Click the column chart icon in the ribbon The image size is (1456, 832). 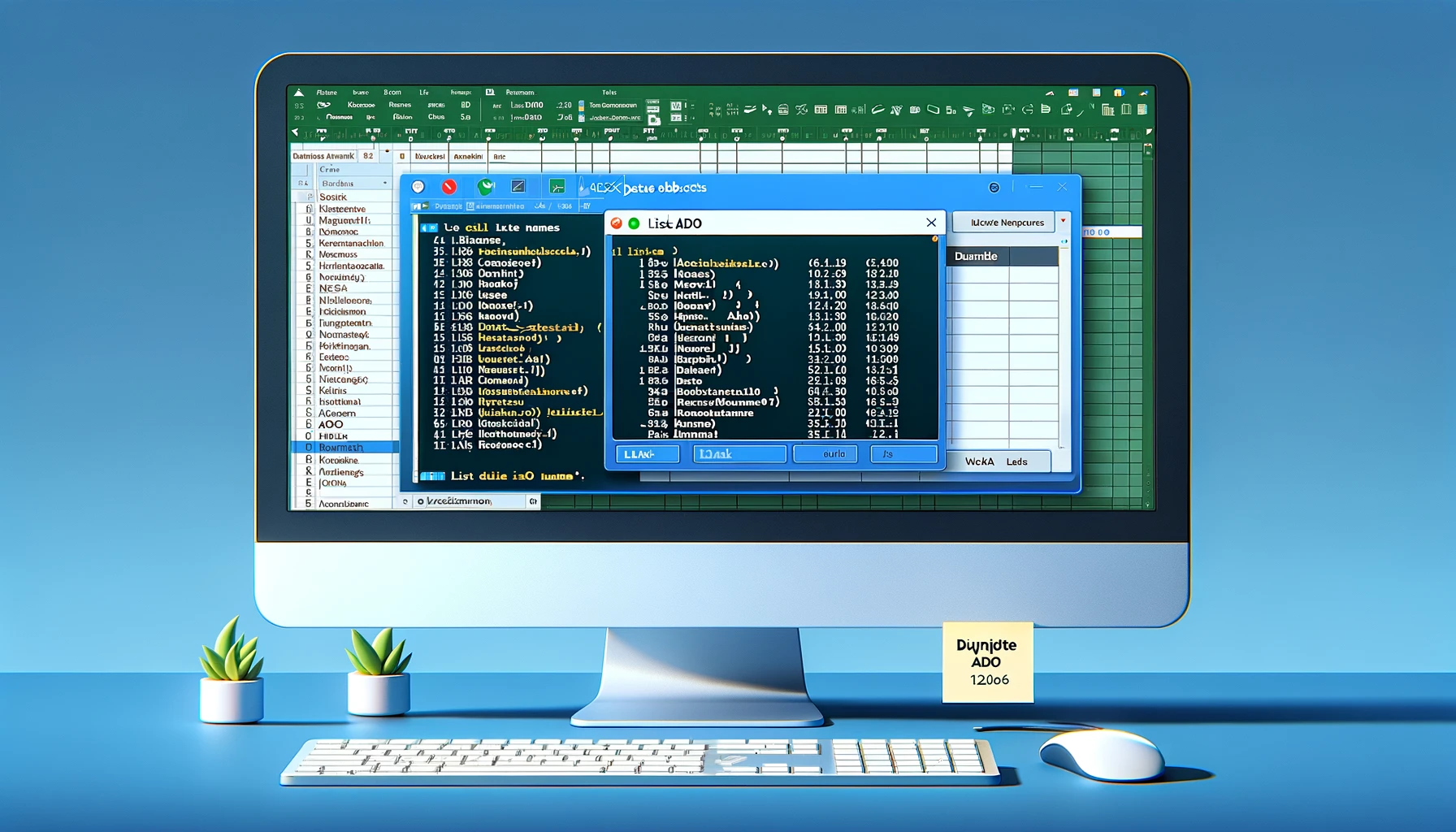[1107, 110]
